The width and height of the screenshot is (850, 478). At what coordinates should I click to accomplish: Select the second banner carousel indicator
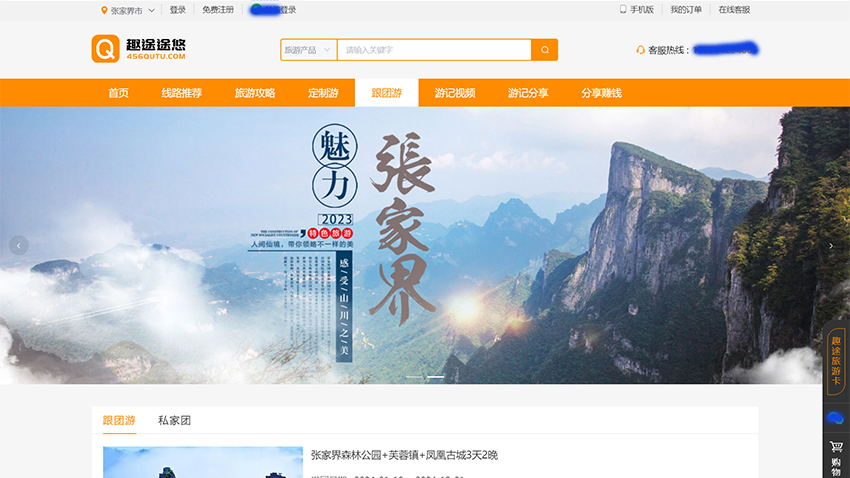click(436, 377)
